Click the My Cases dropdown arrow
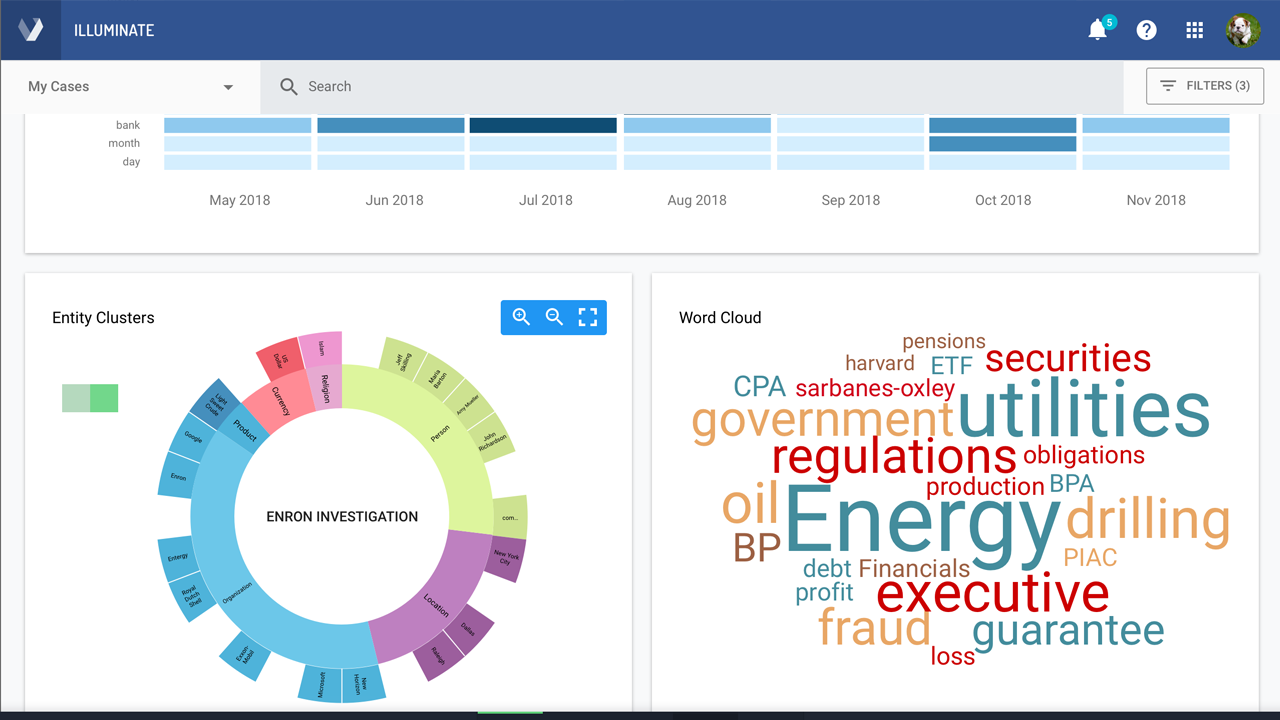Image resolution: width=1280 pixels, height=720 pixels. click(228, 87)
